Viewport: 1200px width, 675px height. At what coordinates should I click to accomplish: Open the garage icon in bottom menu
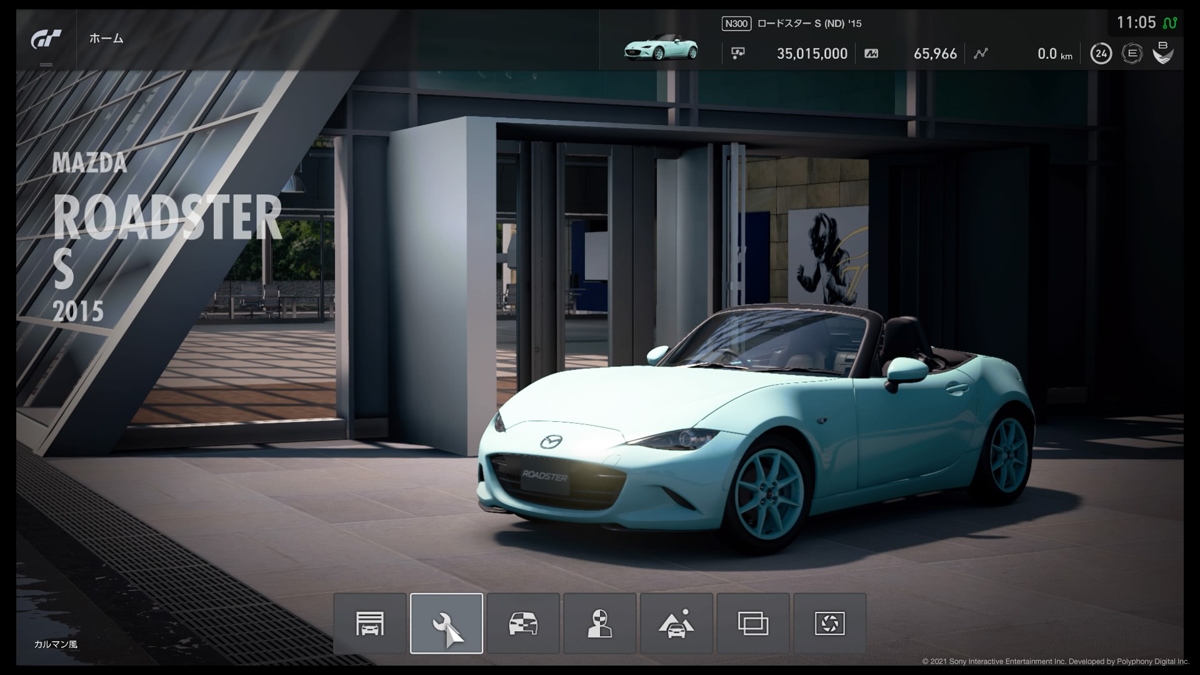point(370,623)
